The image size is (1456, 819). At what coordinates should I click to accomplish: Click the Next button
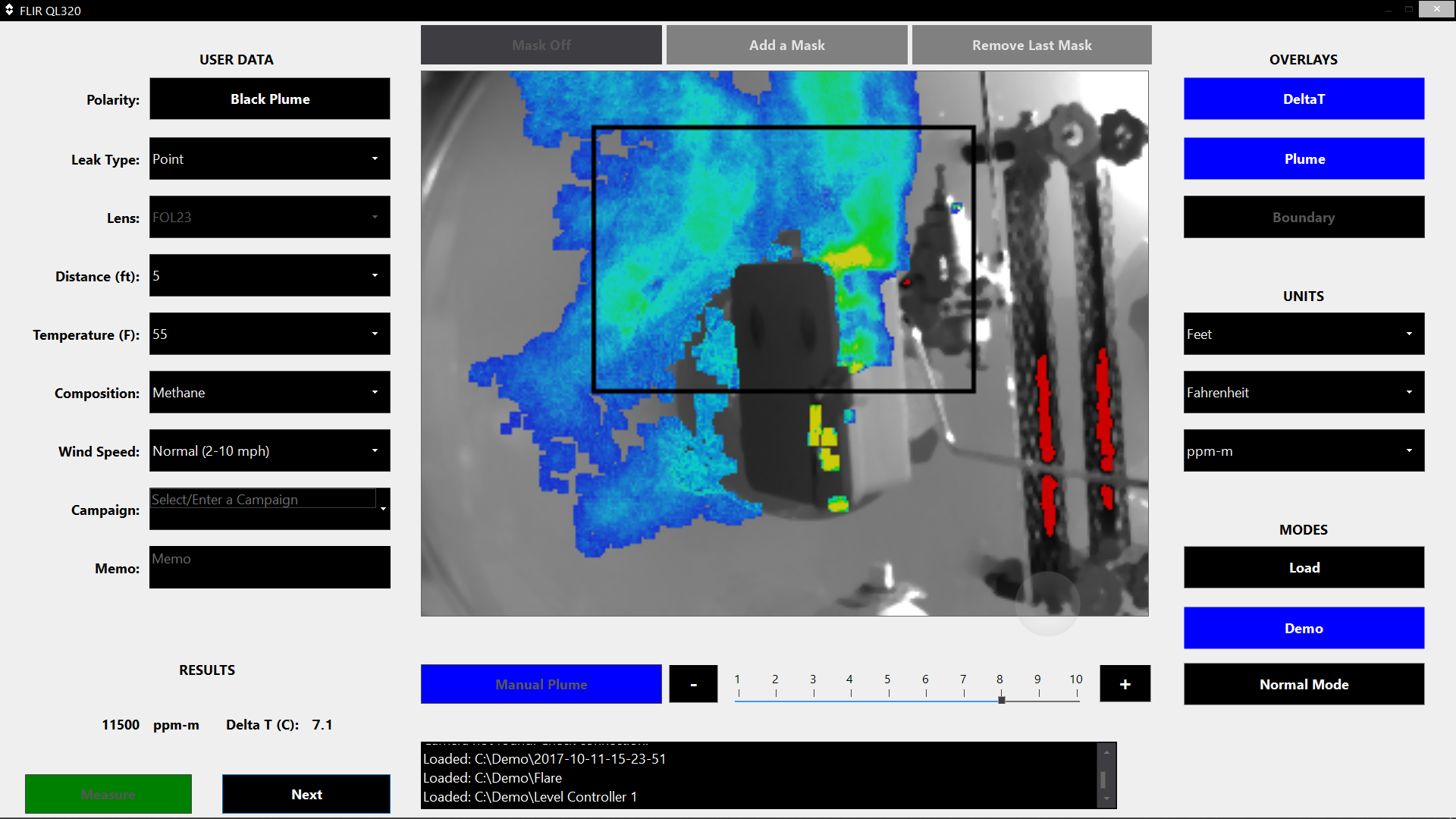click(306, 794)
